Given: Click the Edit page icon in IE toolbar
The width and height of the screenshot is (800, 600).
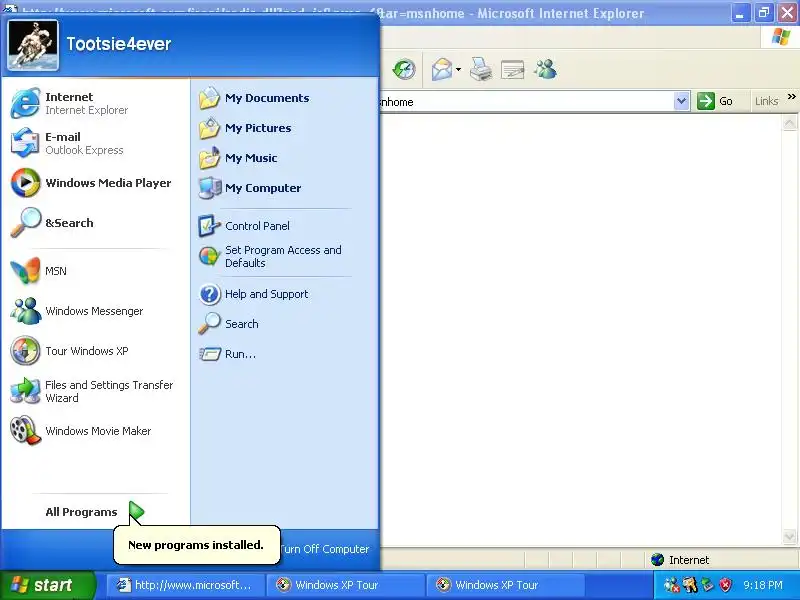Looking at the screenshot, I should (x=513, y=69).
